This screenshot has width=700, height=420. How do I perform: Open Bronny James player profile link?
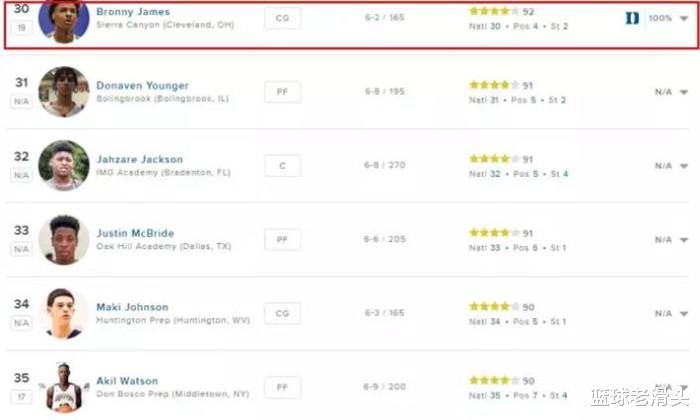133,12
